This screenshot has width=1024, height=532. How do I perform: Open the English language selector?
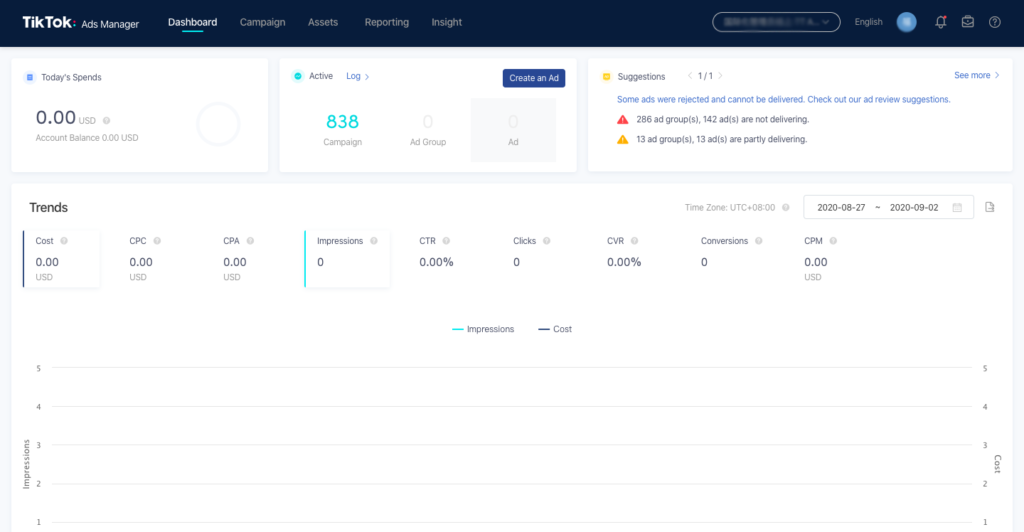[x=868, y=22]
